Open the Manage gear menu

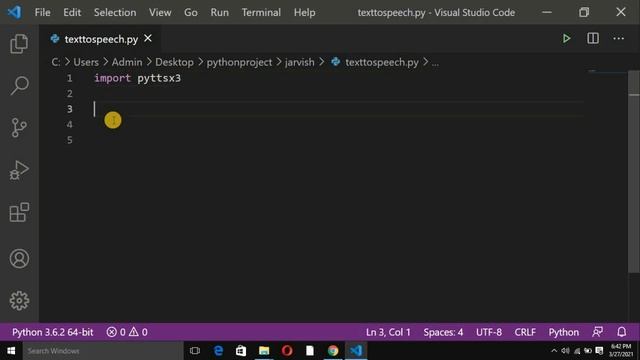(x=19, y=301)
